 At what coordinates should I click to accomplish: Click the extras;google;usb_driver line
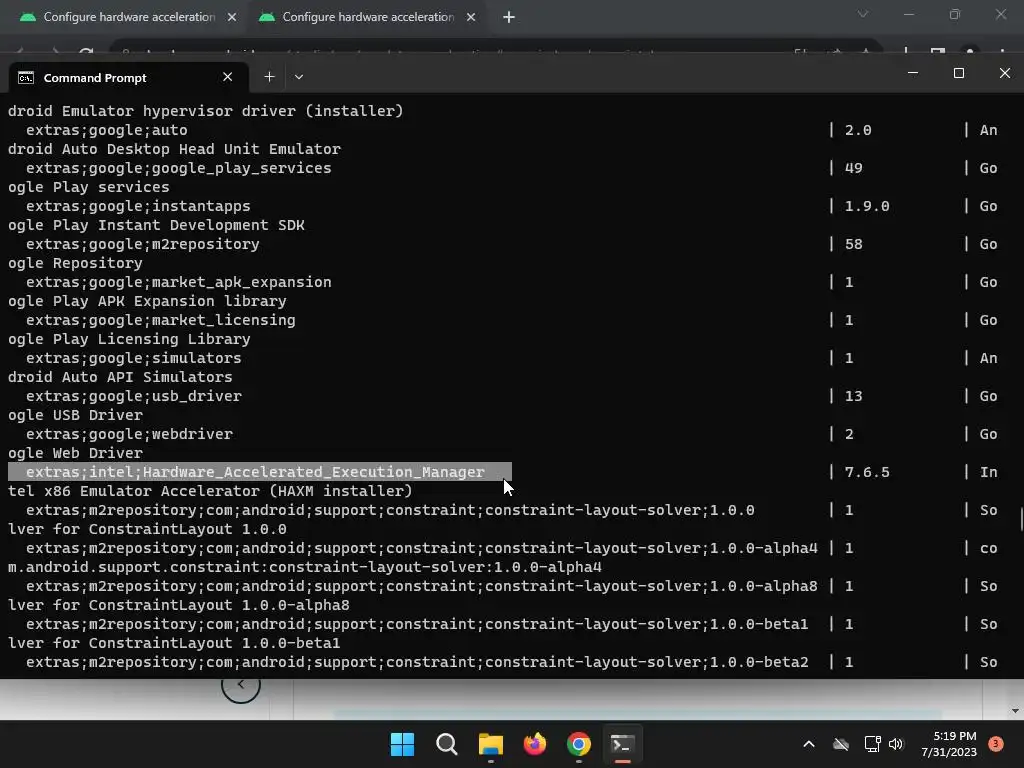(133, 396)
